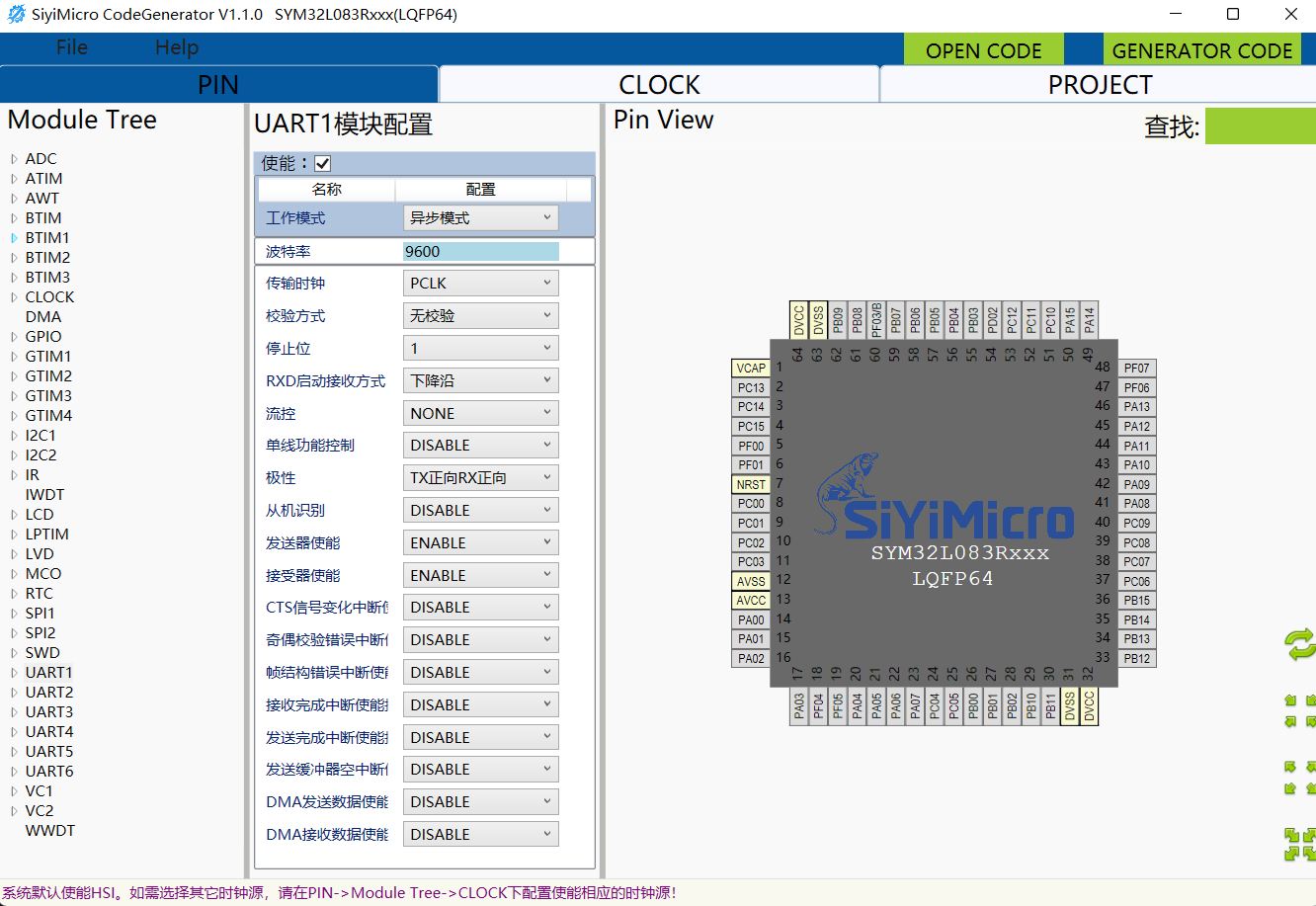The image size is (1316, 906).
Task: Open the DMA发送数据使能 dropdown
Action: [481, 801]
